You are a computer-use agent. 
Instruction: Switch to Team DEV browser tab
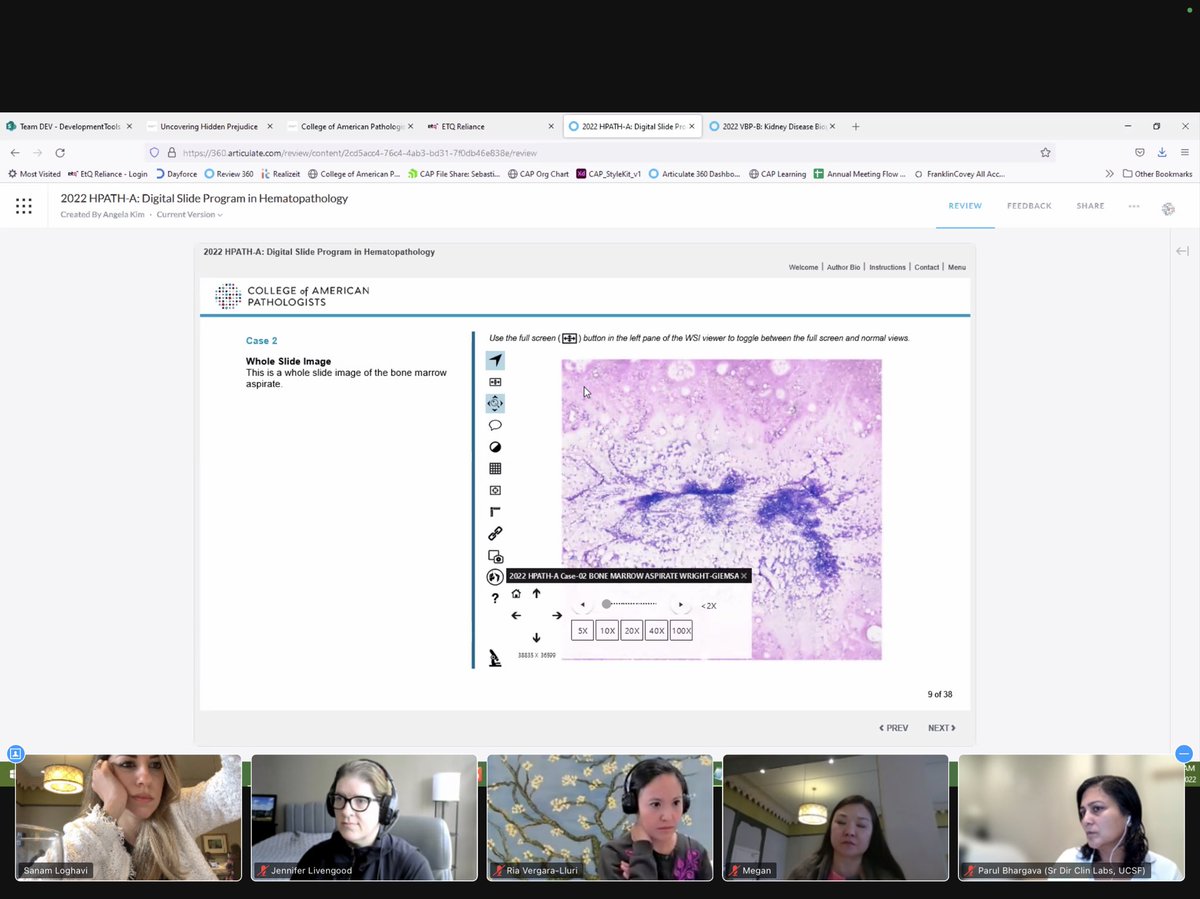point(70,127)
